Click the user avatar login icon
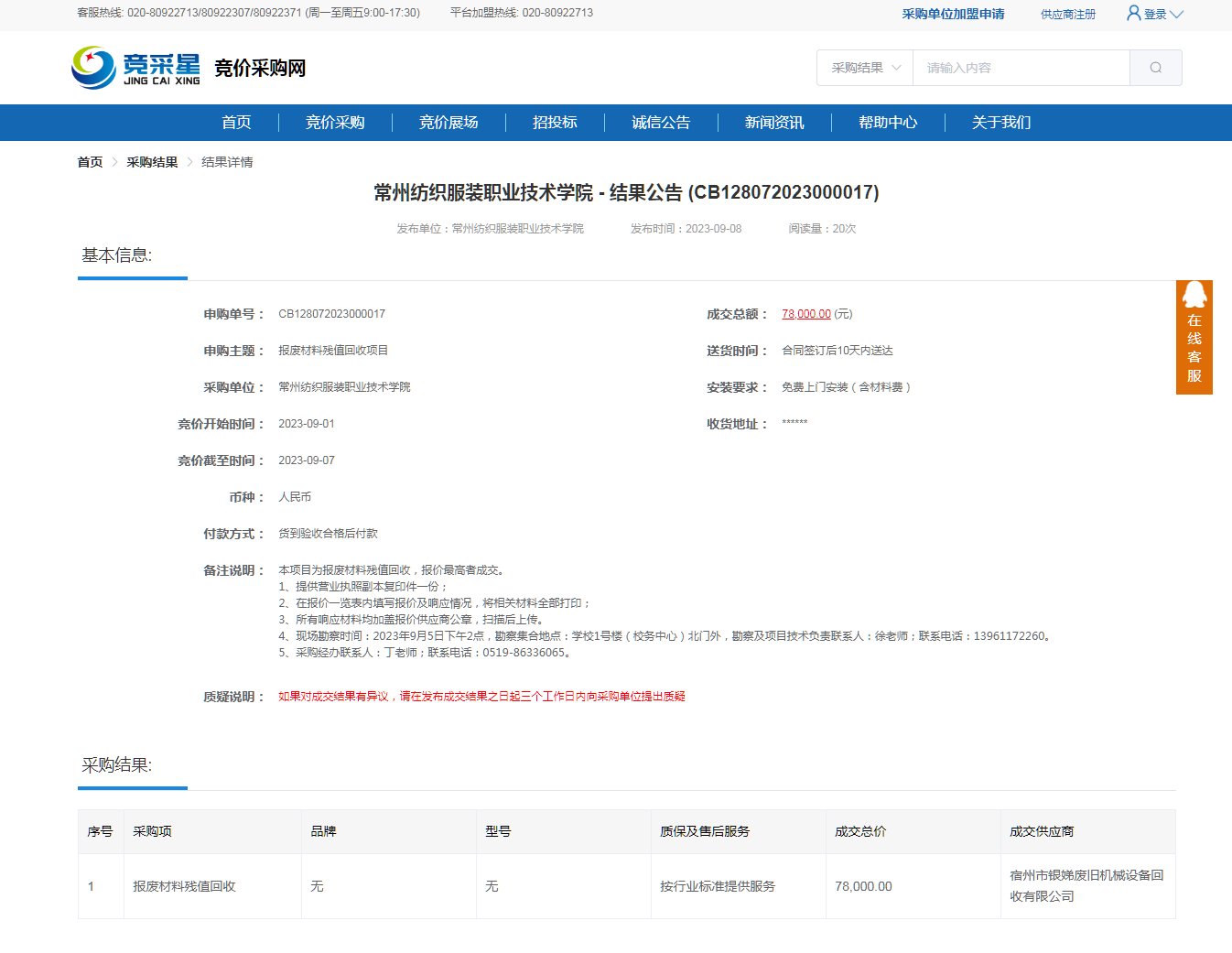This screenshot has width=1232, height=953. (x=1133, y=13)
